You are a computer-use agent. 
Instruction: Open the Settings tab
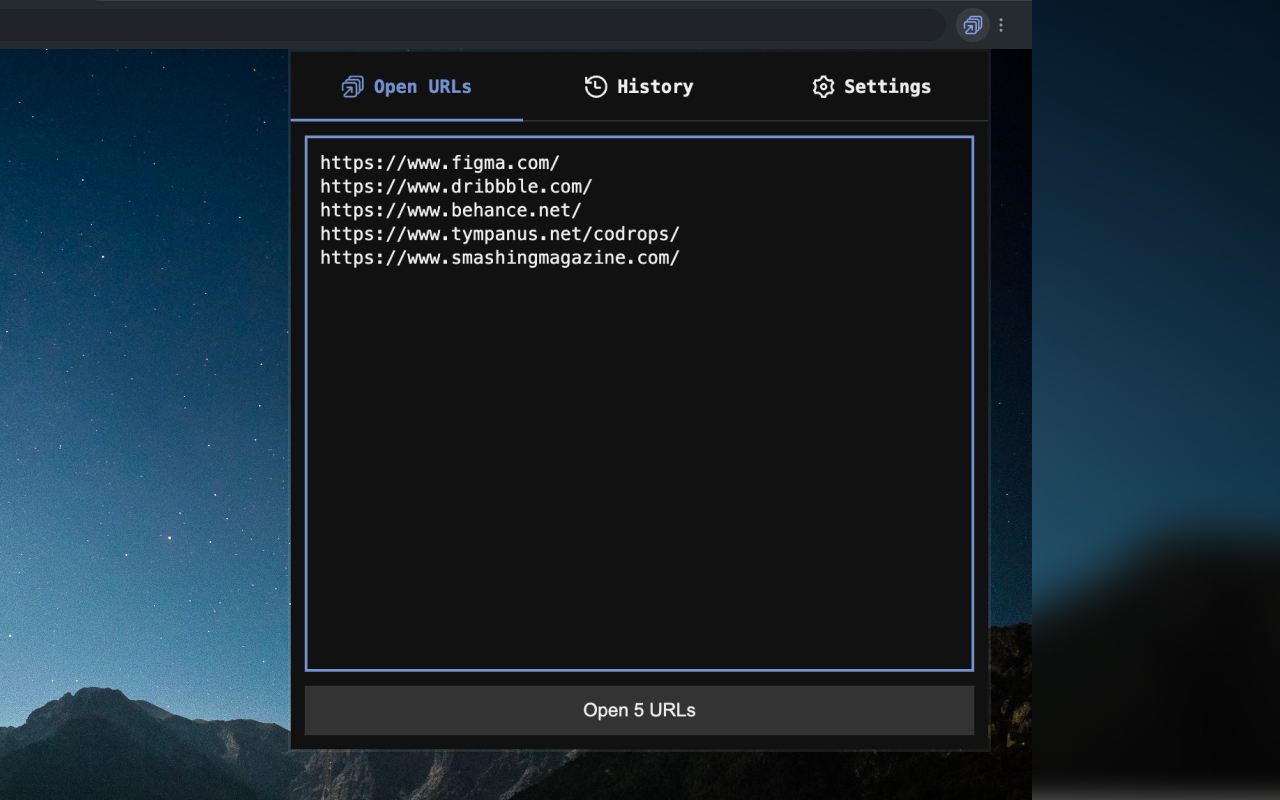click(x=871, y=87)
